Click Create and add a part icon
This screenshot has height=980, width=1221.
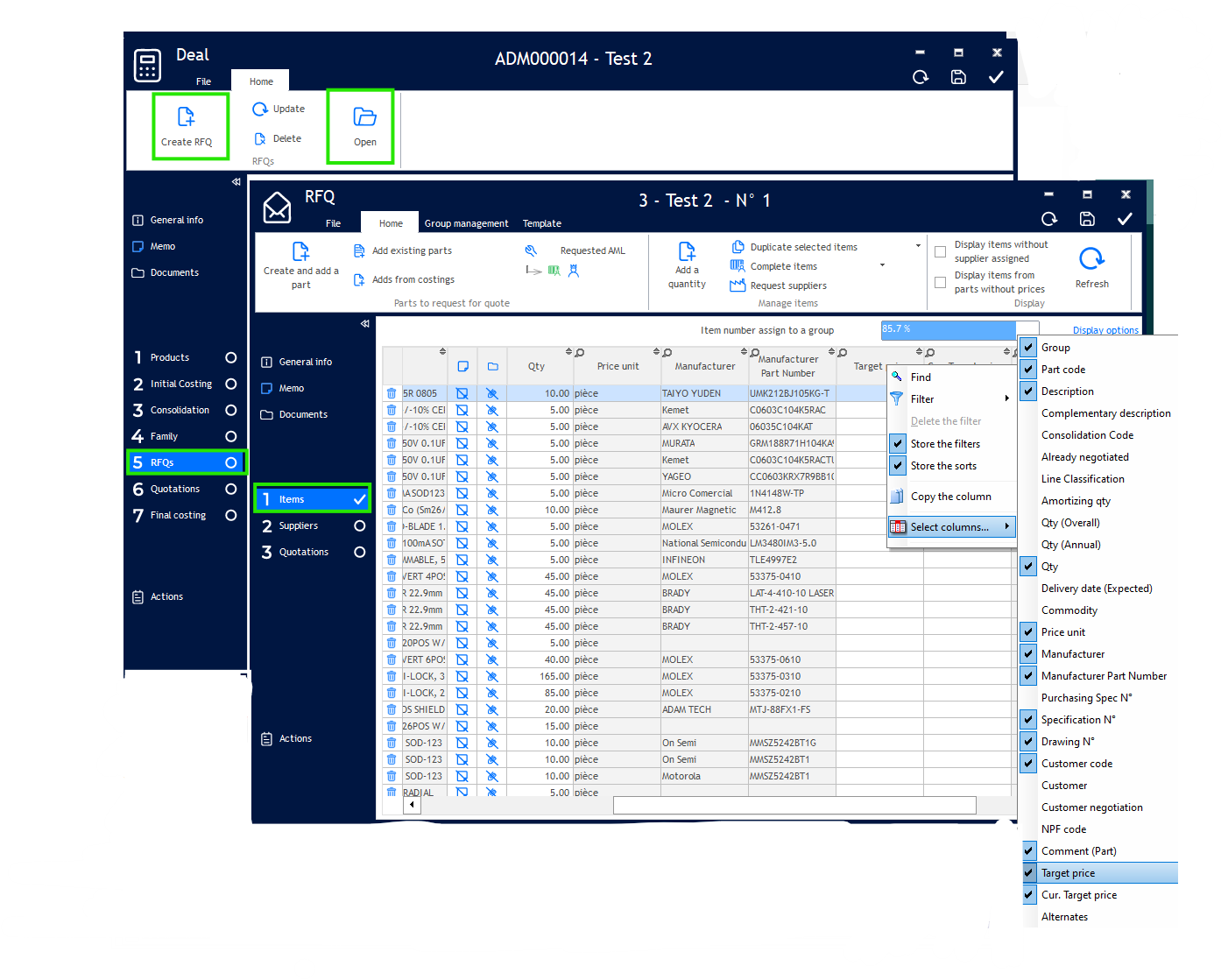pos(300,252)
